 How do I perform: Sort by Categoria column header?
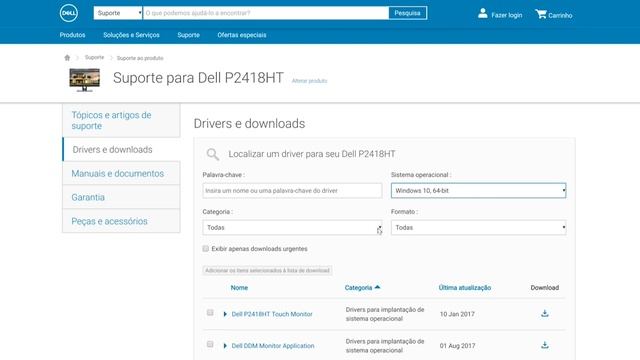(x=358, y=288)
